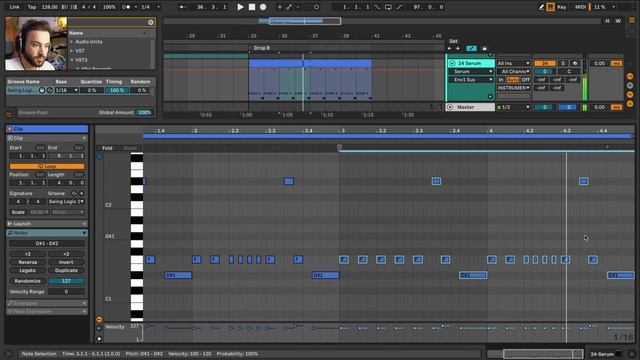Jump to next locator arrow
The image size is (640, 360).
coord(457,49)
